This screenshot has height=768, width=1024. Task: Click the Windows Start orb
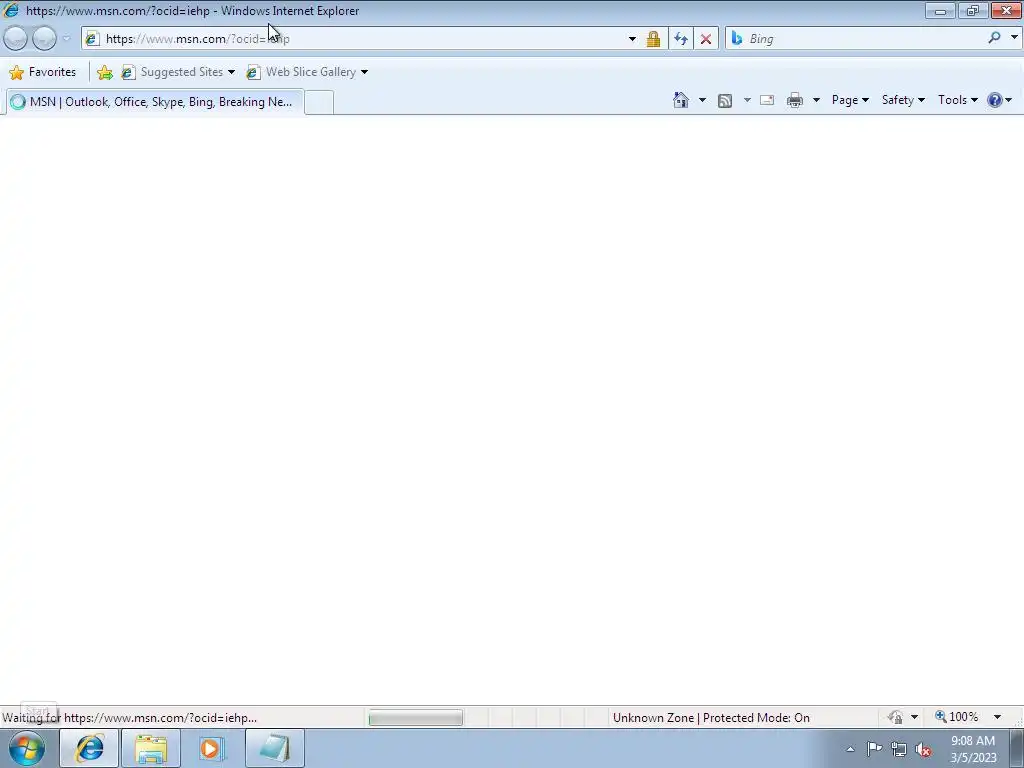(x=27, y=748)
